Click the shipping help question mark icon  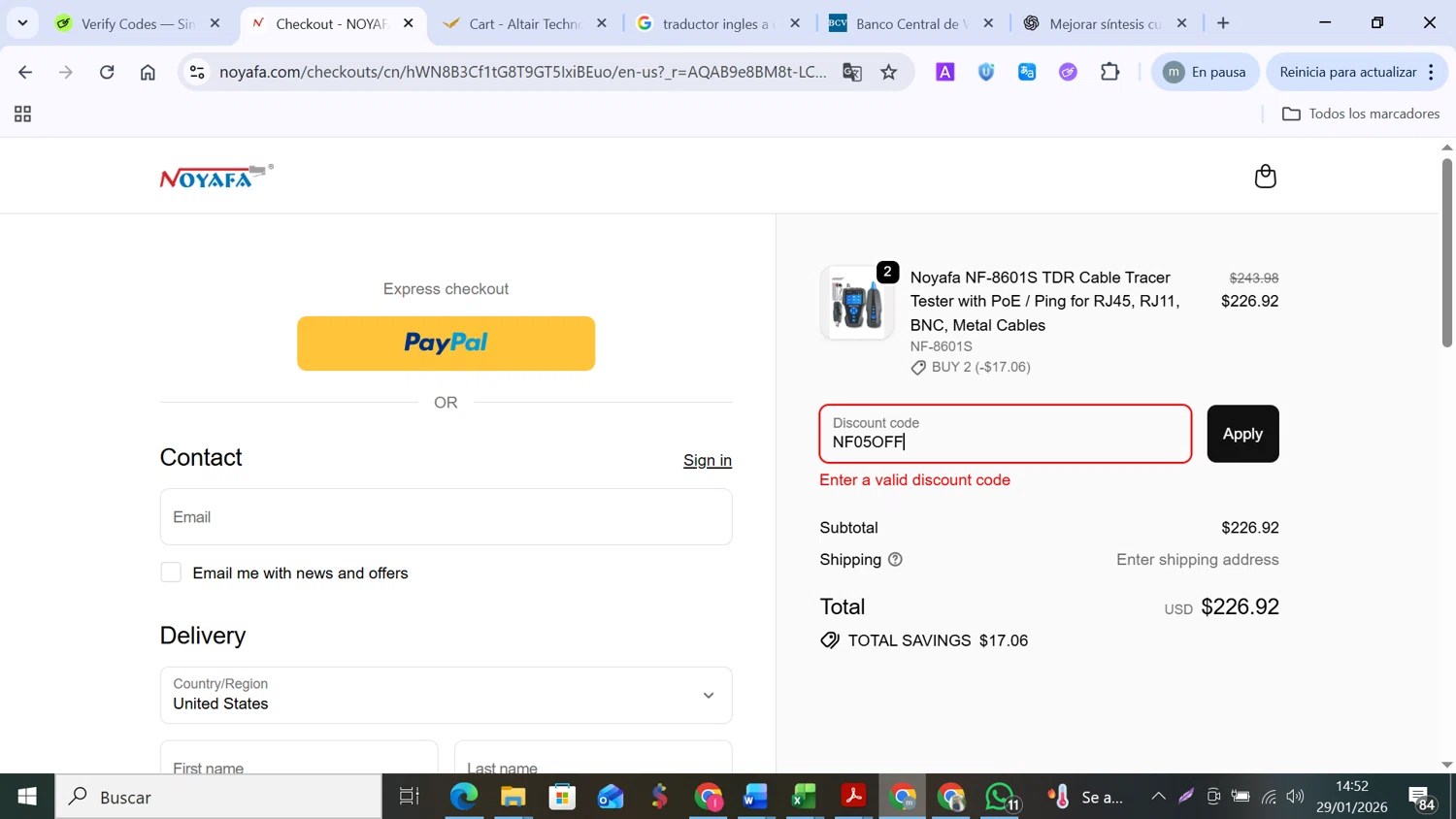coord(895,560)
